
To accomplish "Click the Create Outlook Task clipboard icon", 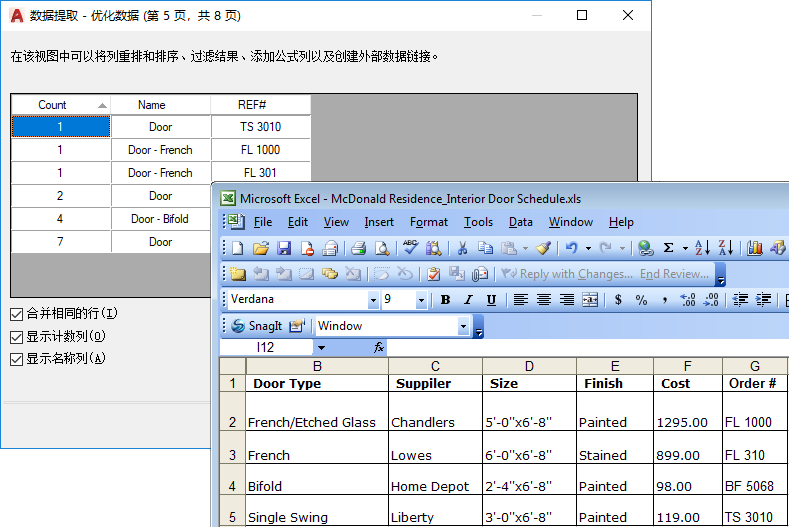I will click(x=433, y=273).
